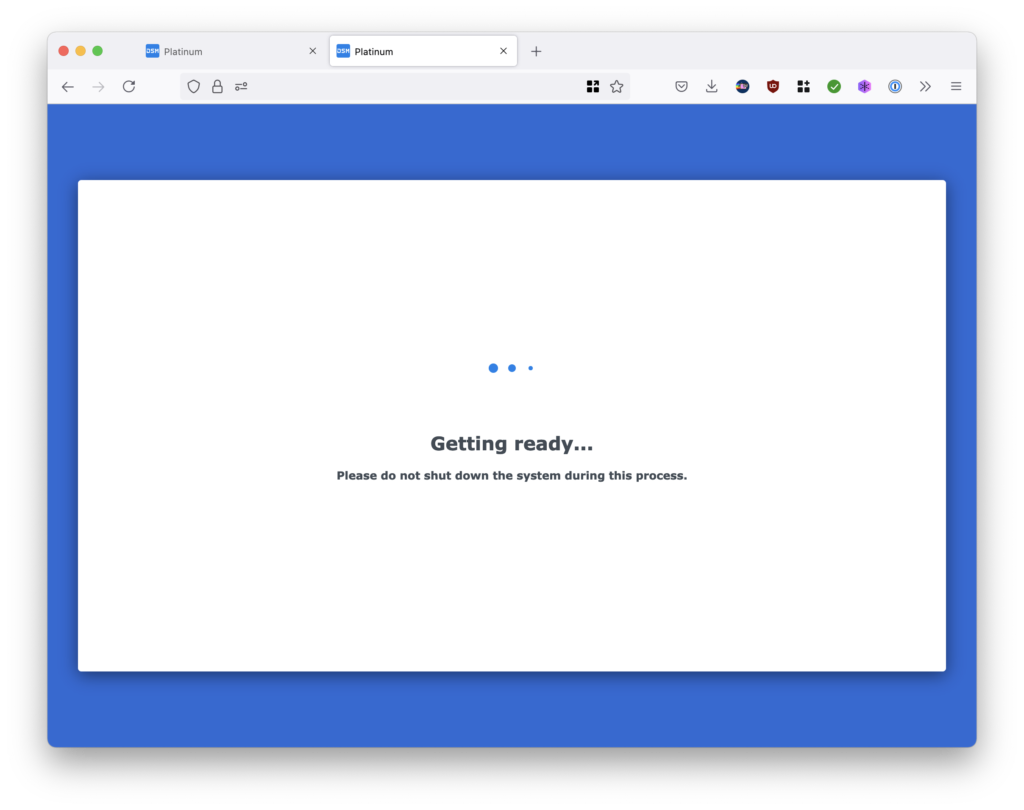Close the active Platinum tab

pos(504,51)
